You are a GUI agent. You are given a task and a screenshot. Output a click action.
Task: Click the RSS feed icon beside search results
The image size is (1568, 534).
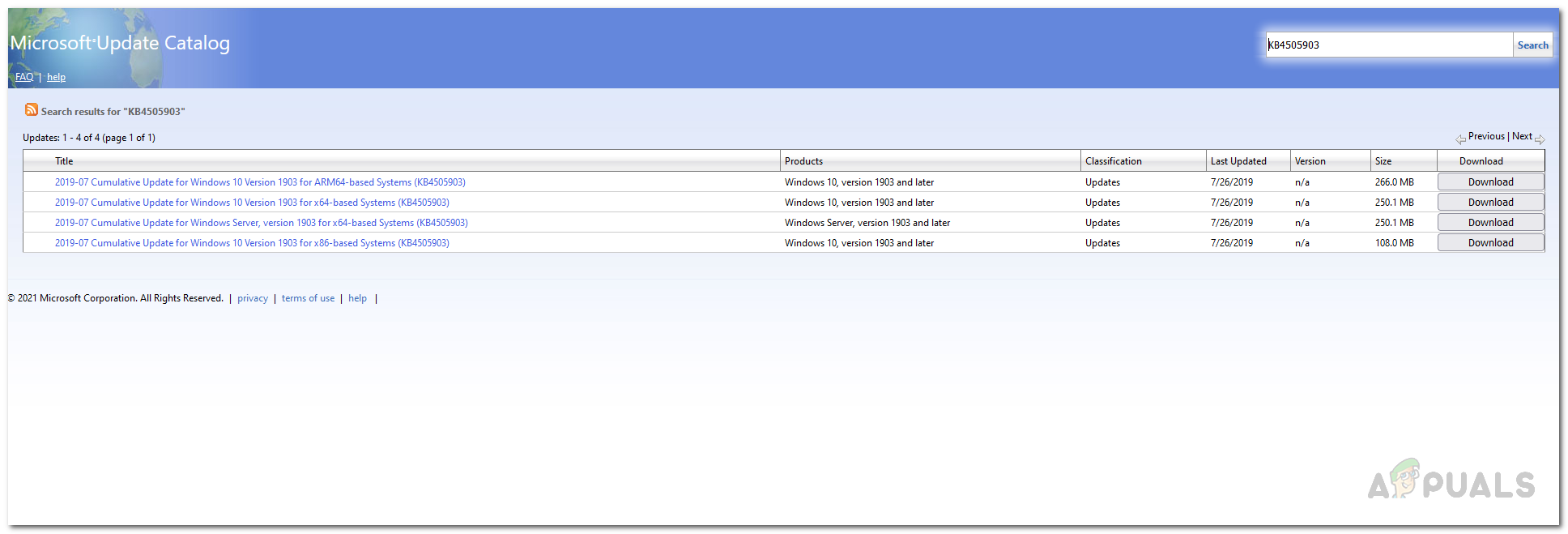pos(32,109)
